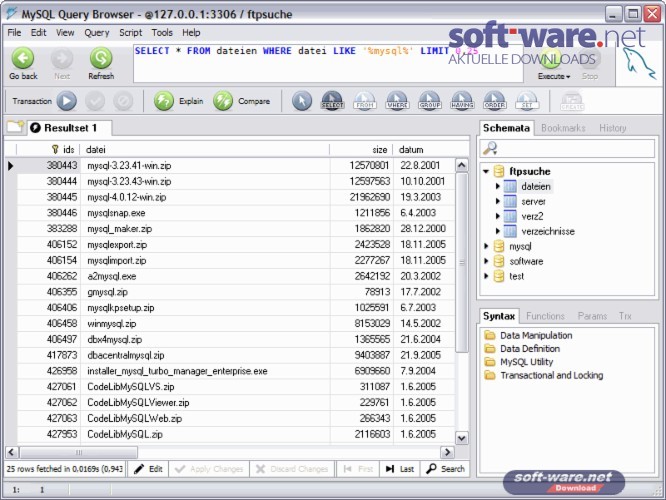Click the Discard Changes button
The image size is (666, 500).
(x=292, y=469)
